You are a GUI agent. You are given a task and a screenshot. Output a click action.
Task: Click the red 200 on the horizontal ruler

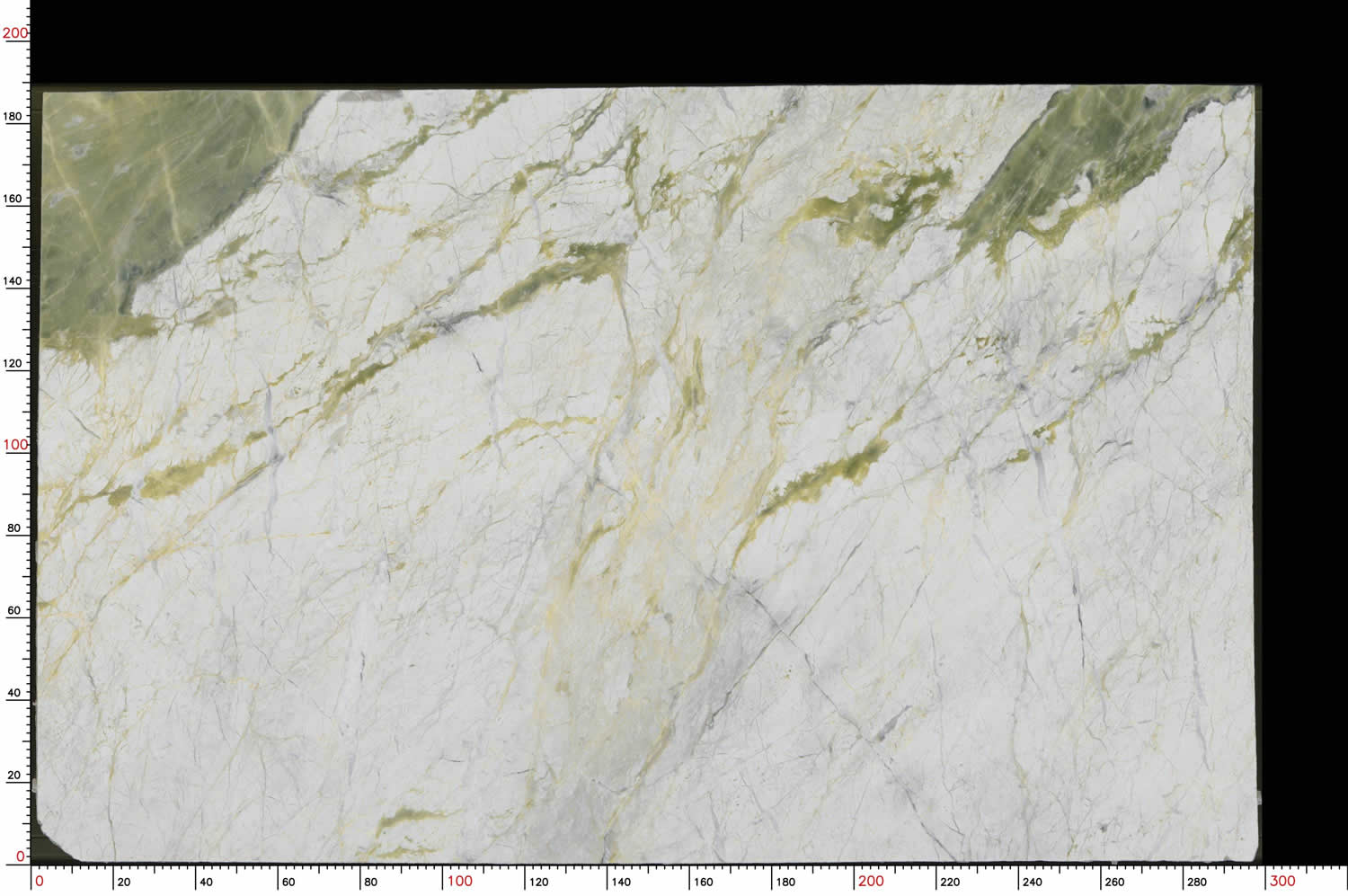tap(870, 881)
